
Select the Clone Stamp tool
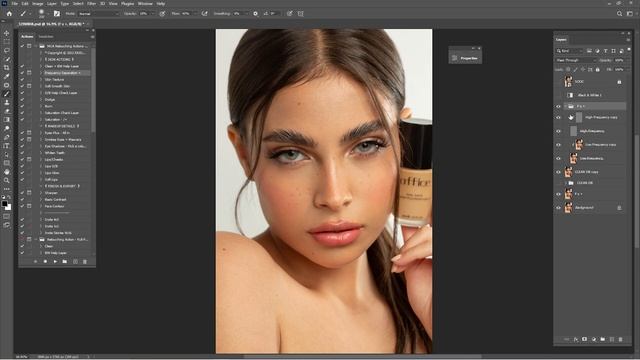tap(7, 102)
